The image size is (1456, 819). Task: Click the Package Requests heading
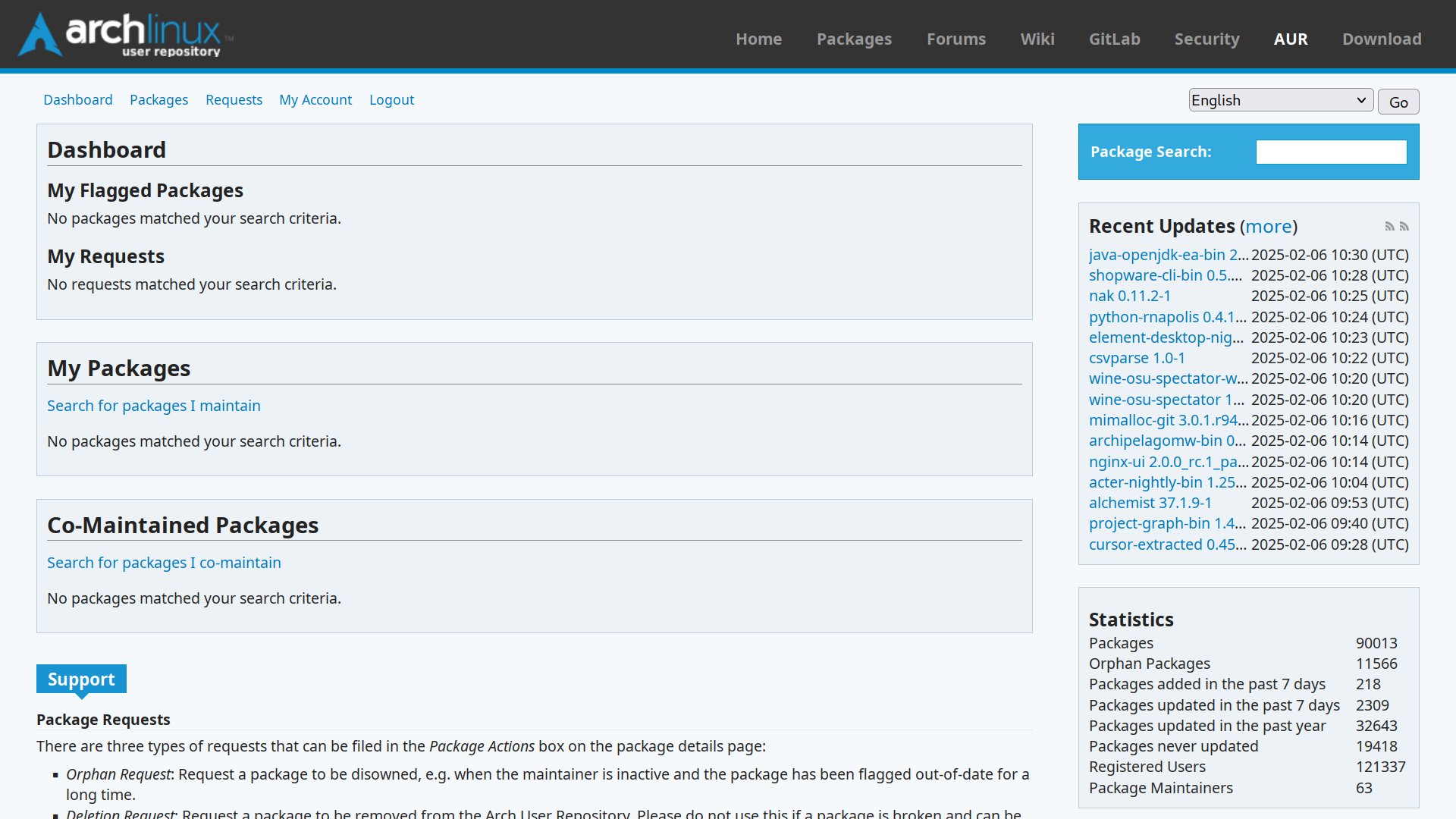(103, 720)
